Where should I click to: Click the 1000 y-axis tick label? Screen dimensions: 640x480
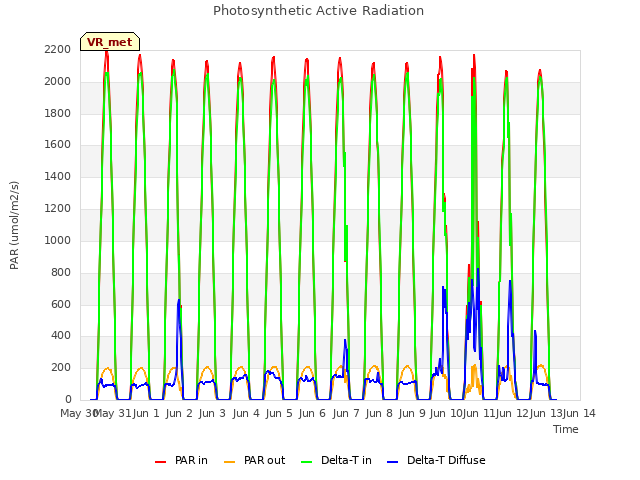coord(58,240)
